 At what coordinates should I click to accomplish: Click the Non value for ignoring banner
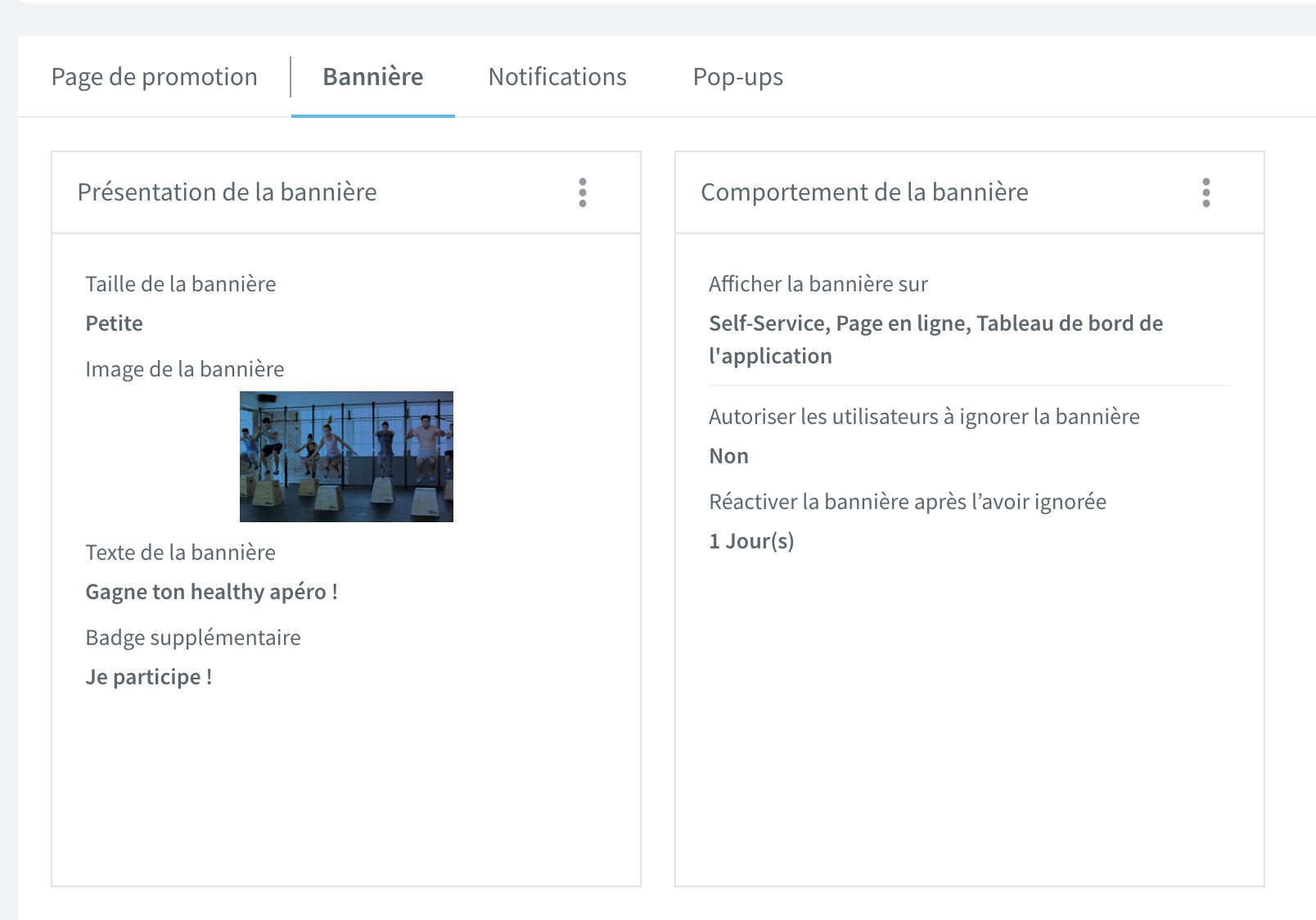[729, 456]
